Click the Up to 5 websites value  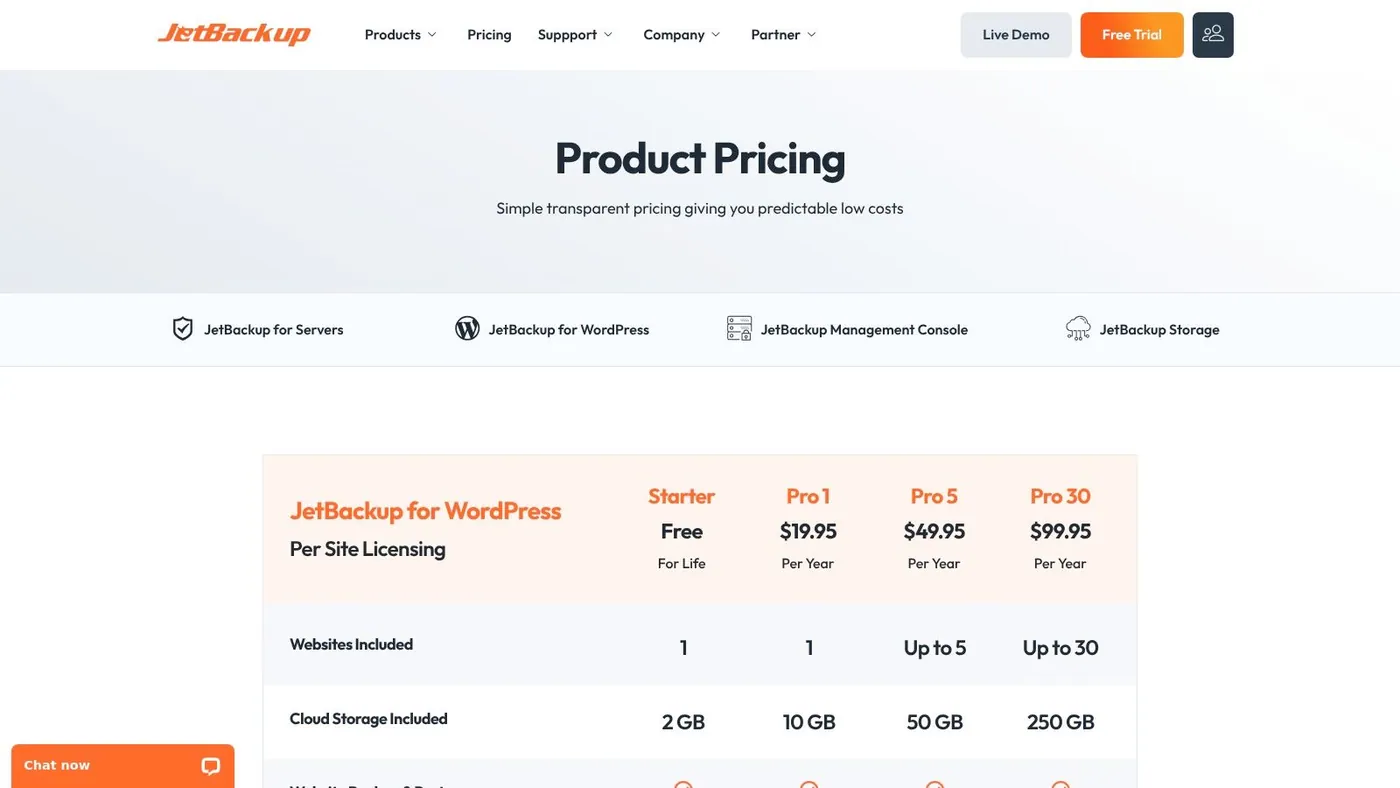(934, 648)
